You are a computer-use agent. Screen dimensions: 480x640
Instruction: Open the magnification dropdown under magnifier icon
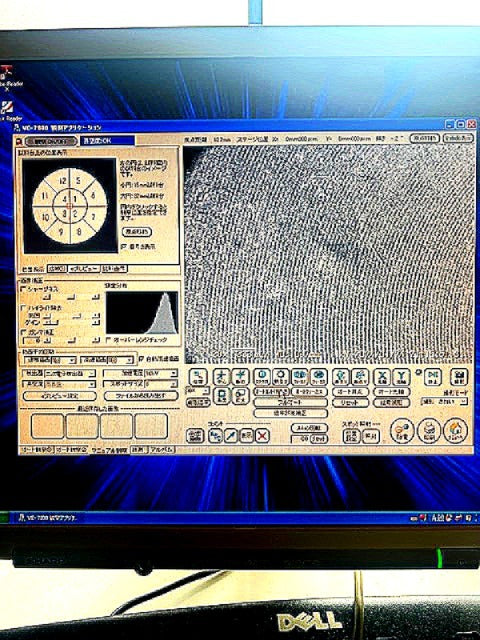click(198, 391)
